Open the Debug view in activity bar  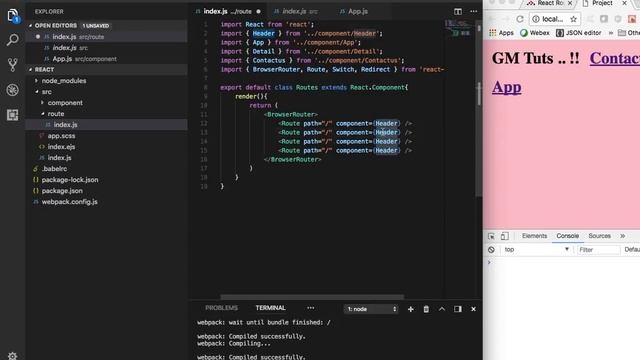pos(13,90)
